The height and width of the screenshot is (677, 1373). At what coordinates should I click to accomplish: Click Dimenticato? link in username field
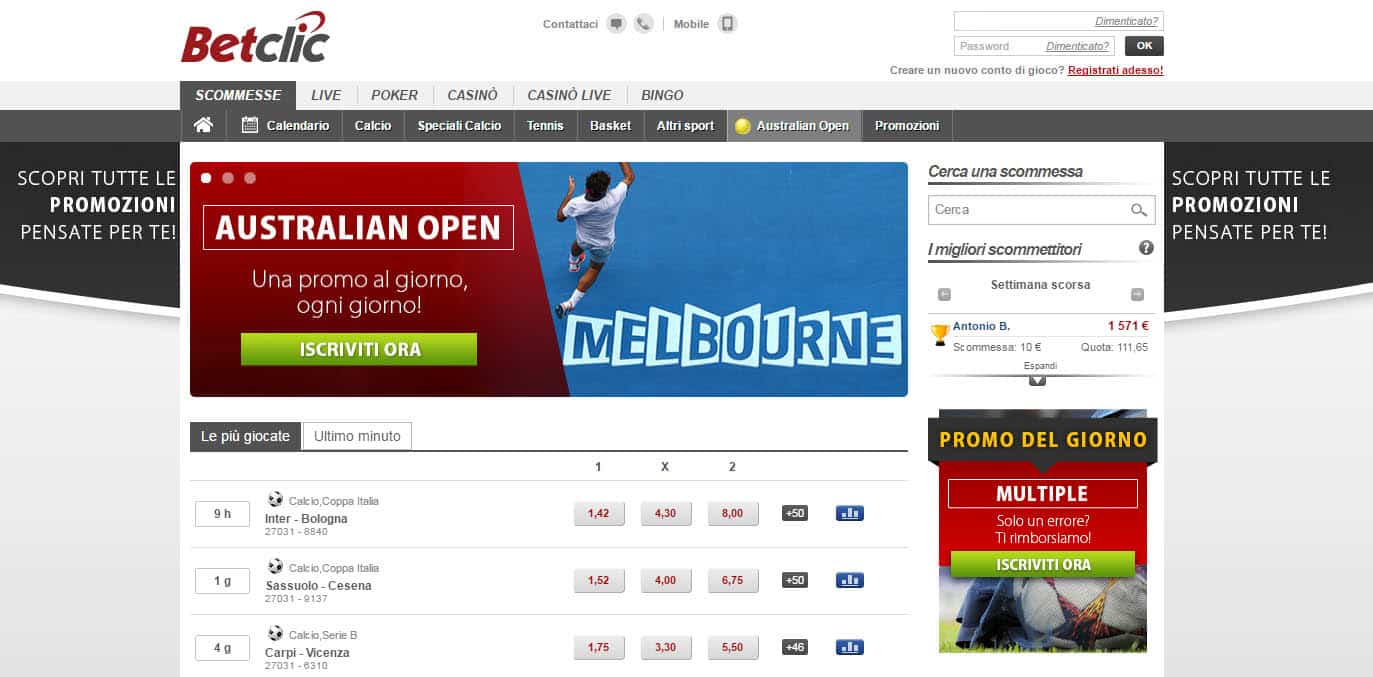tap(1126, 21)
